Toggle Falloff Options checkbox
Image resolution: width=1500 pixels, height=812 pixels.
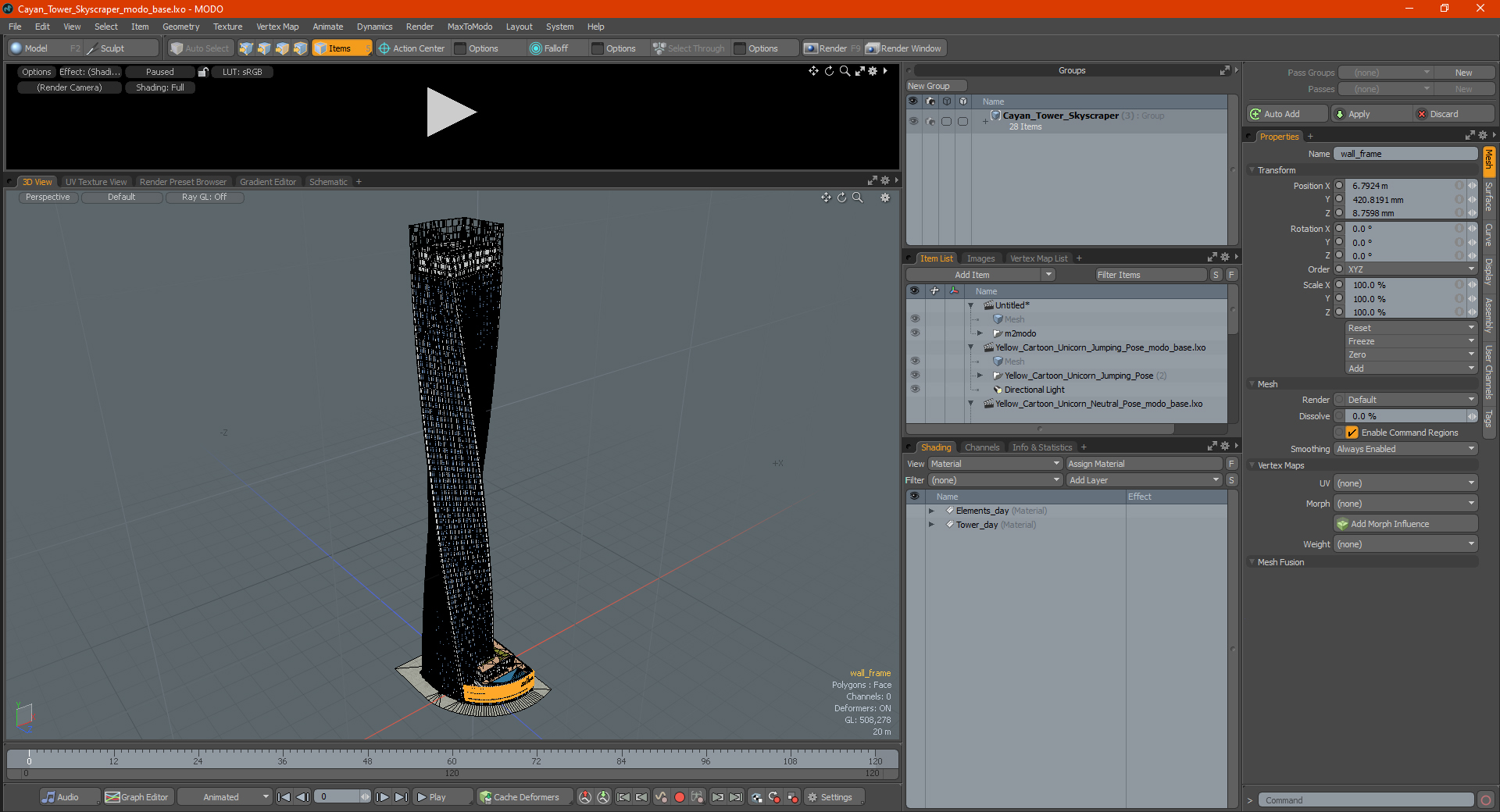click(598, 48)
